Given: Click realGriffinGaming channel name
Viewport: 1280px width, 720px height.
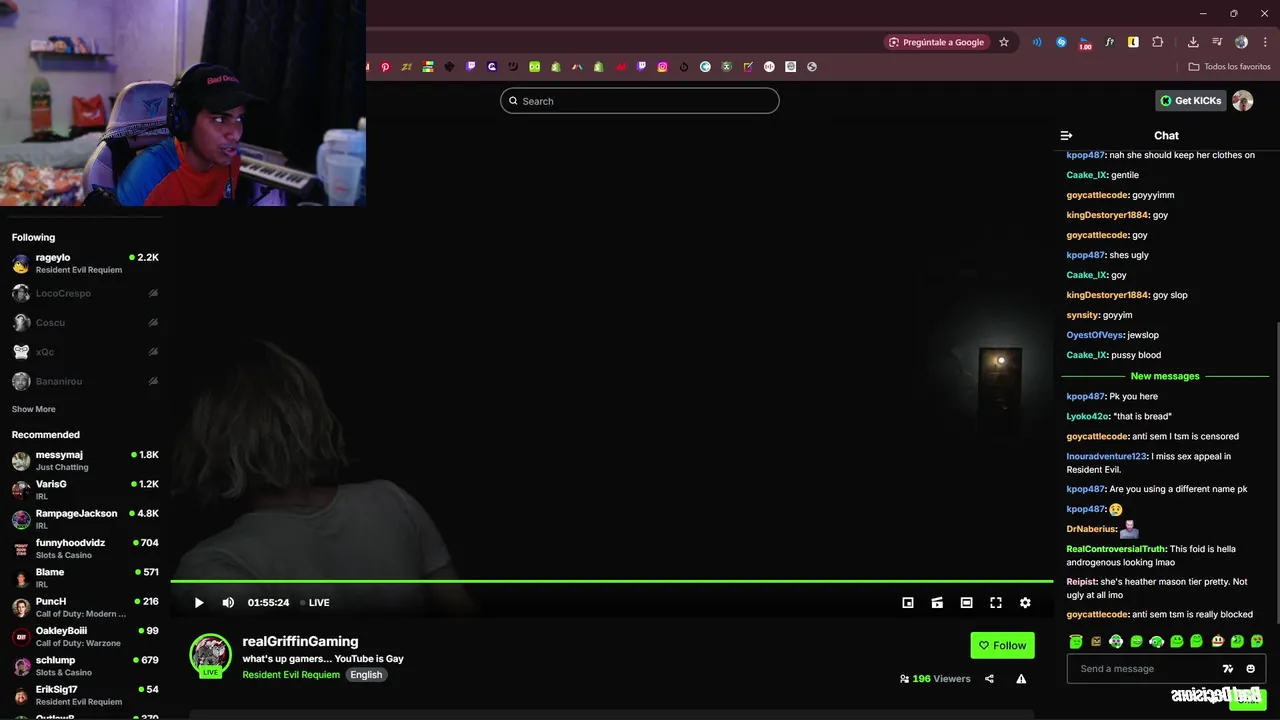Looking at the screenshot, I should click(x=300, y=641).
